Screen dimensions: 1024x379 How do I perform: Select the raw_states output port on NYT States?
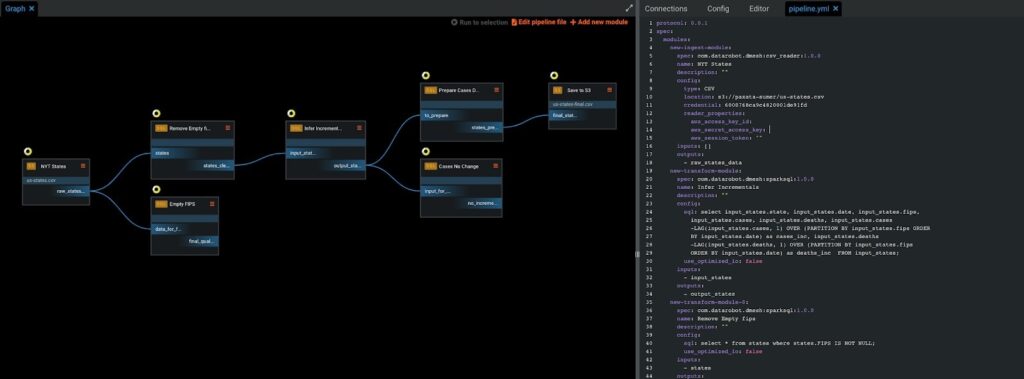pyautogui.click(x=71, y=191)
